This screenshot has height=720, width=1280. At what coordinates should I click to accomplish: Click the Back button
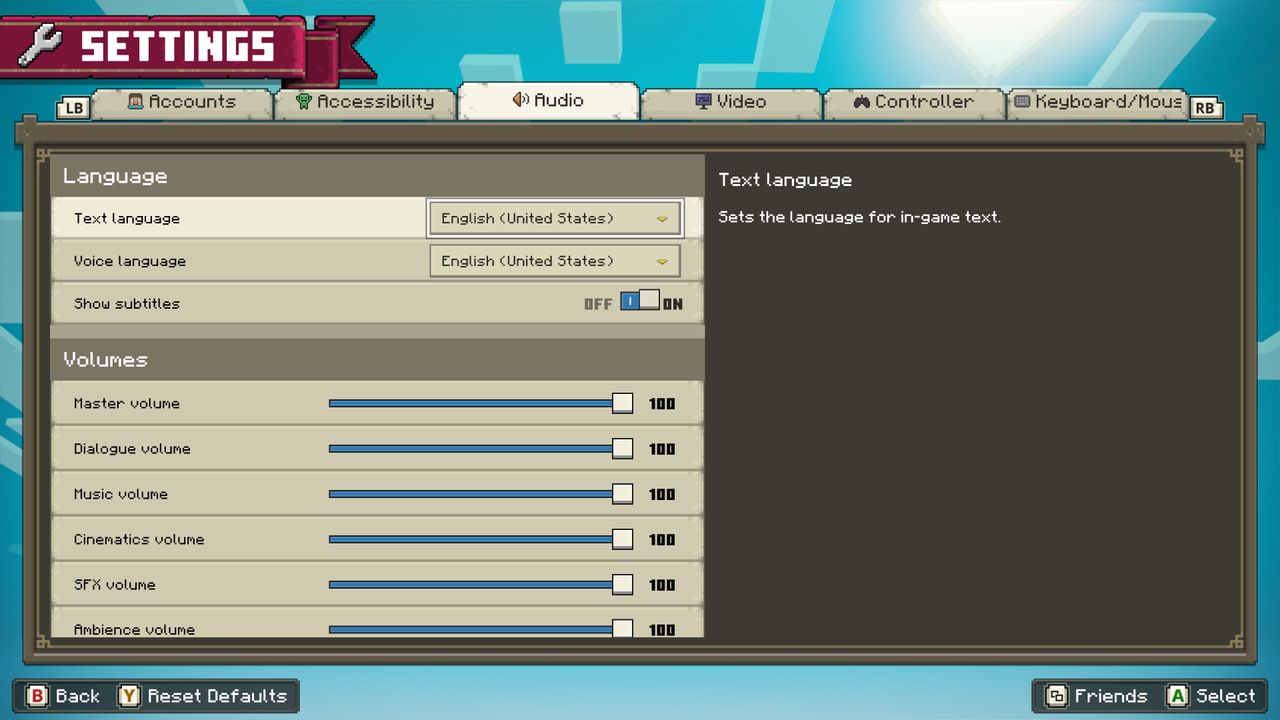[x=63, y=696]
